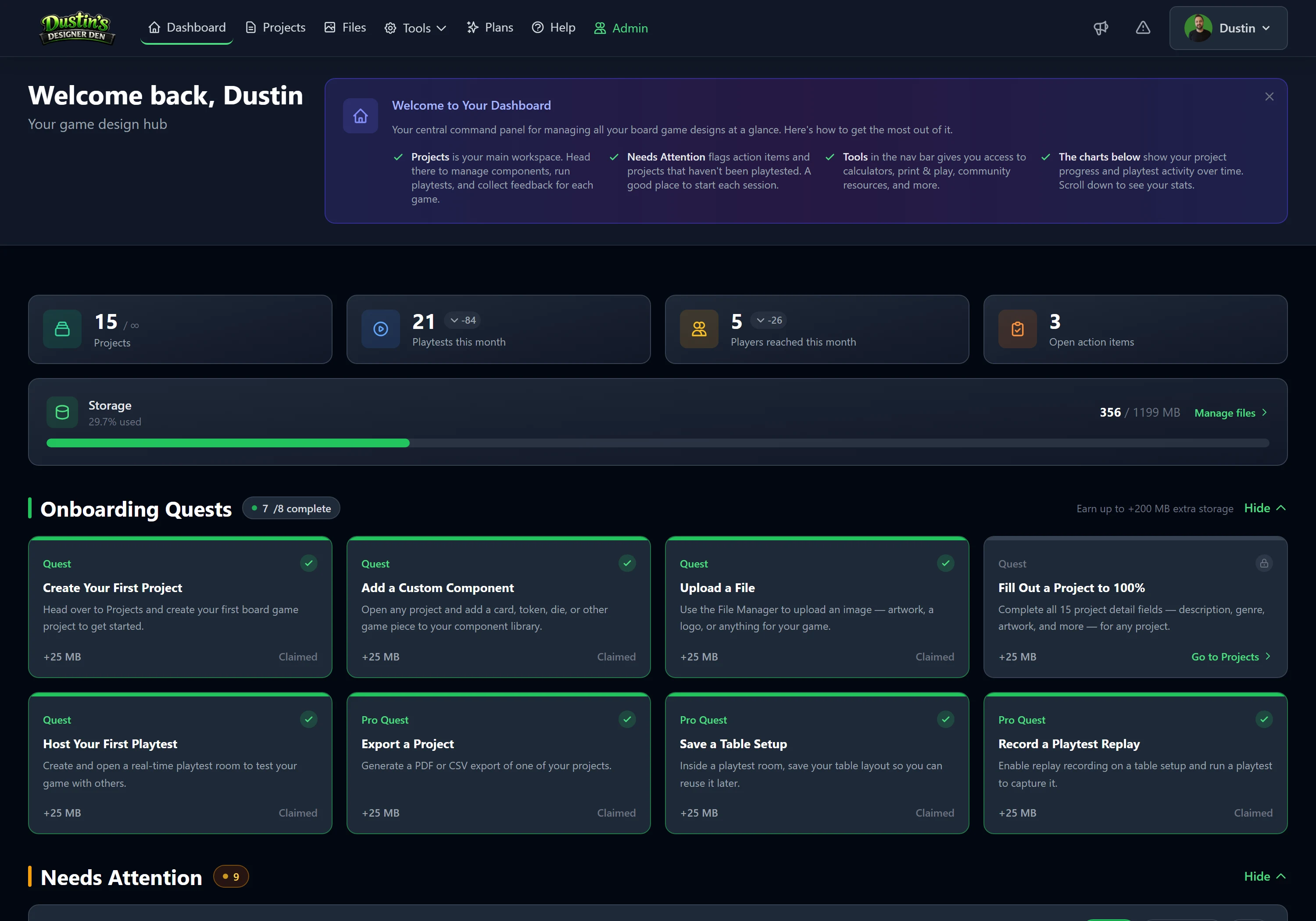This screenshot has width=1316, height=921.
Task: Open the Plans nav item
Action: click(x=490, y=28)
